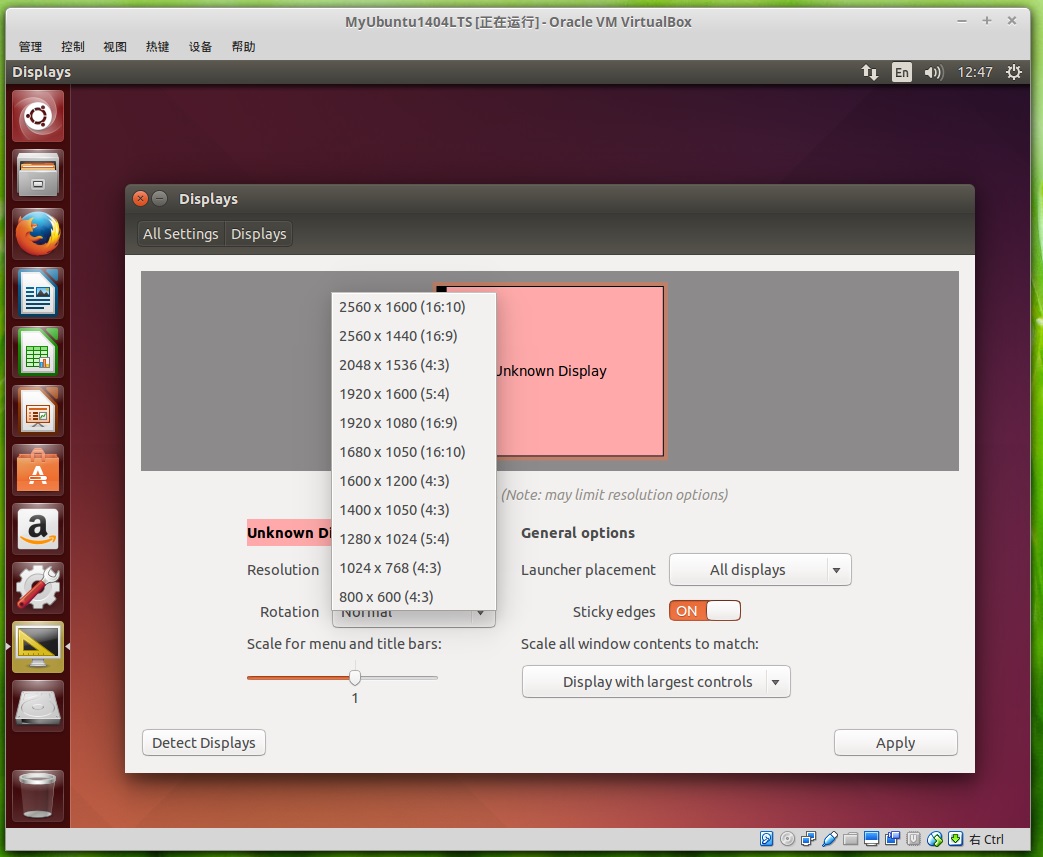Click the En keyboard input indicator

tap(902, 72)
